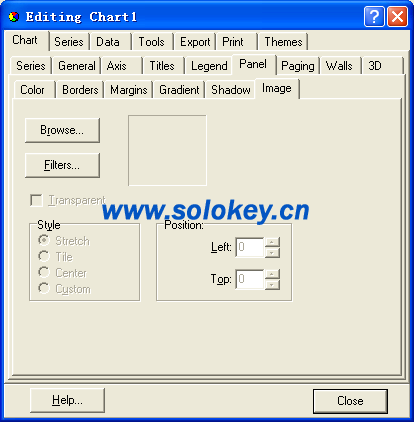This screenshot has height=422, width=414.
Task: Click the Filters... button
Action: click(62, 165)
